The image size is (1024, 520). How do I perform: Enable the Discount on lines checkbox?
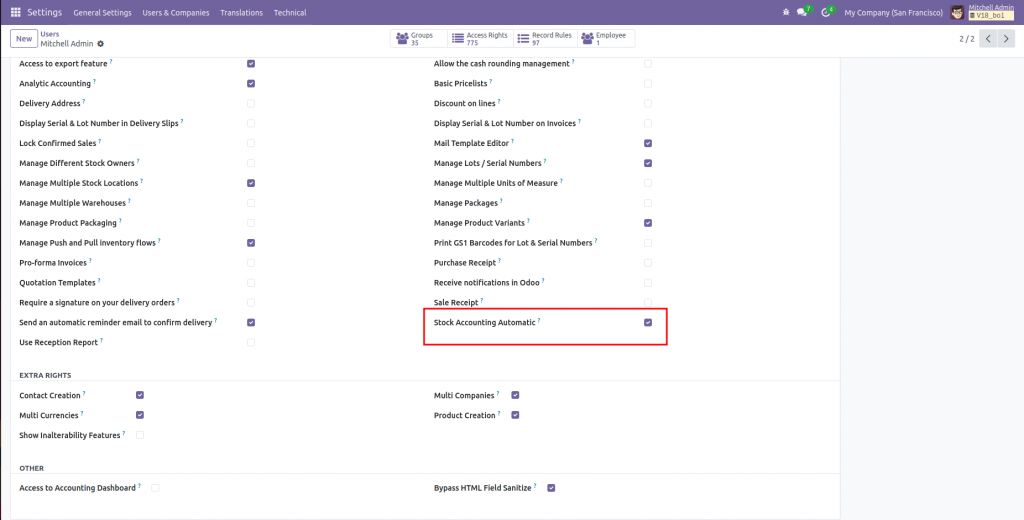click(x=648, y=103)
